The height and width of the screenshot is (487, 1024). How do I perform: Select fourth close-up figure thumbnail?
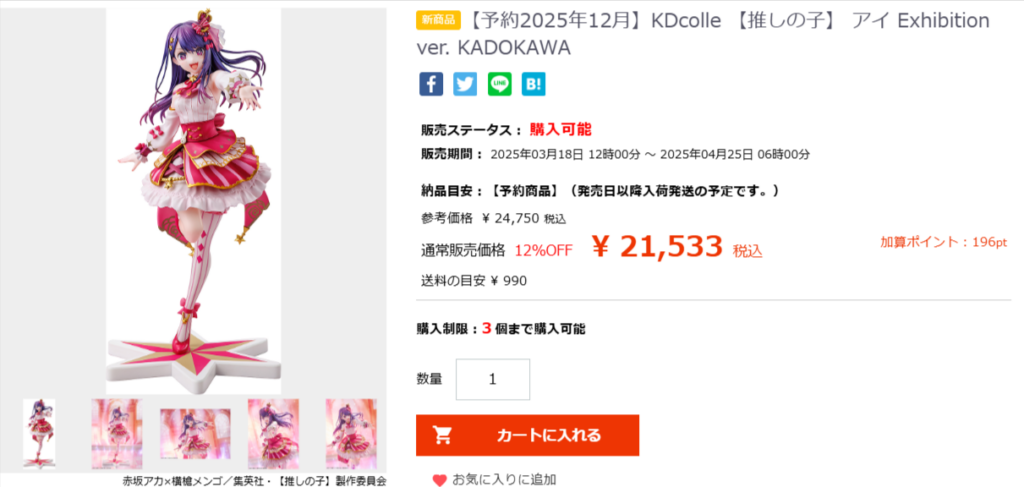coord(273,433)
